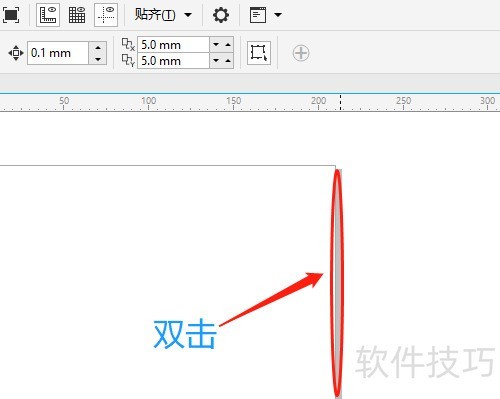
Task: Increase the X duplicate distance value
Action: tap(228, 44)
